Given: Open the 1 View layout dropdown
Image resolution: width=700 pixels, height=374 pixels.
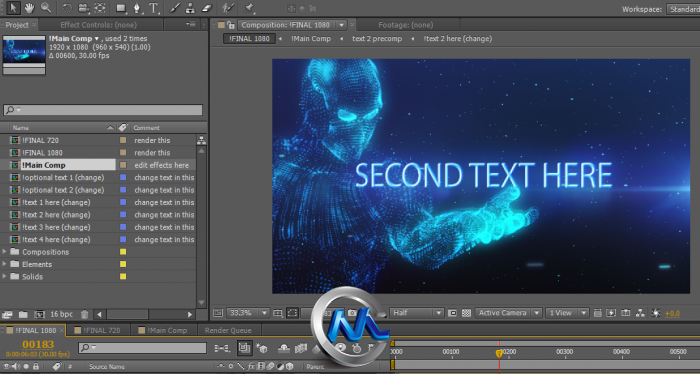Looking at the screenshot, I should [x=567, y=313].
